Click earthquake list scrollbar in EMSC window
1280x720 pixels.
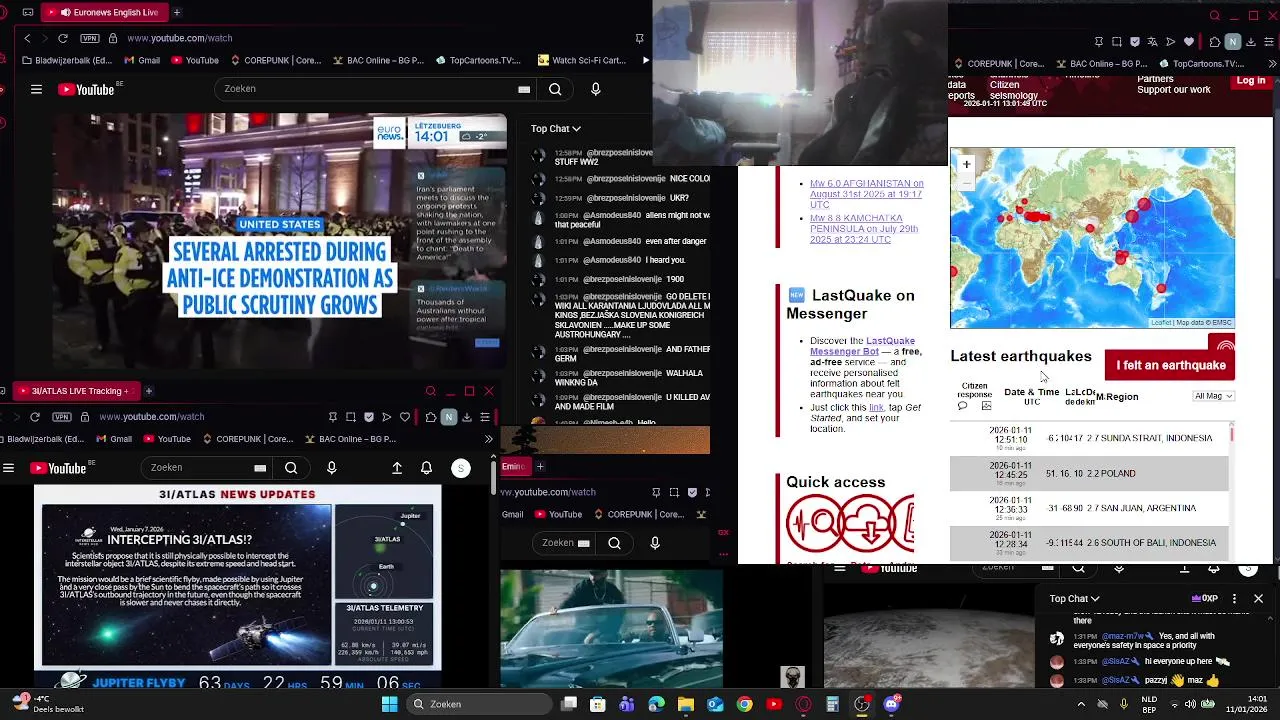pos(1232,433)
